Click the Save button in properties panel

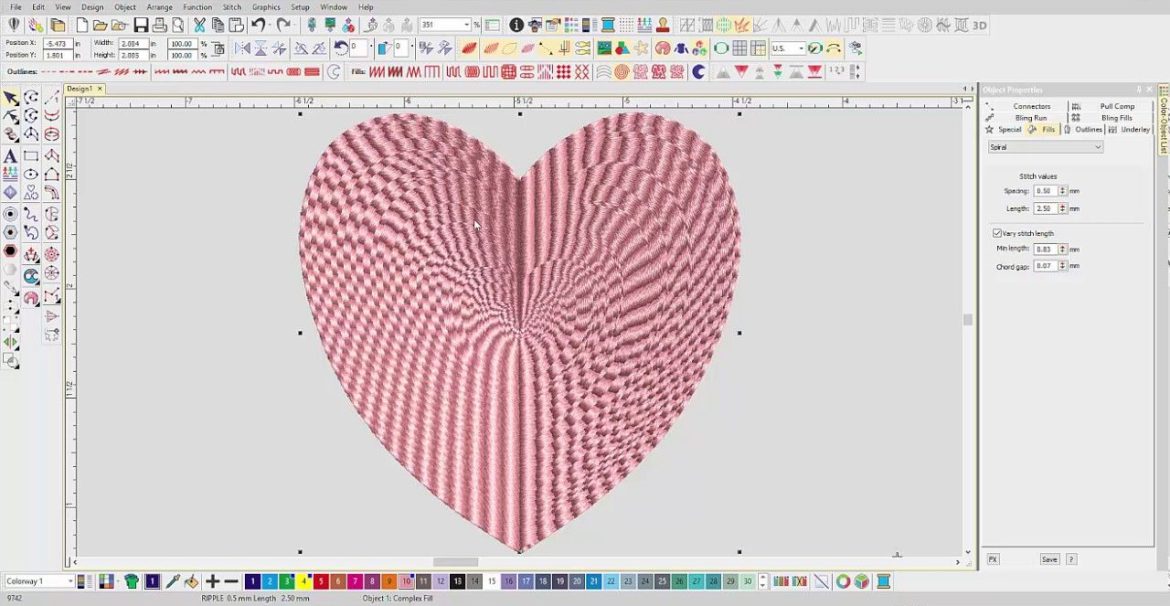pos(1049,559)
